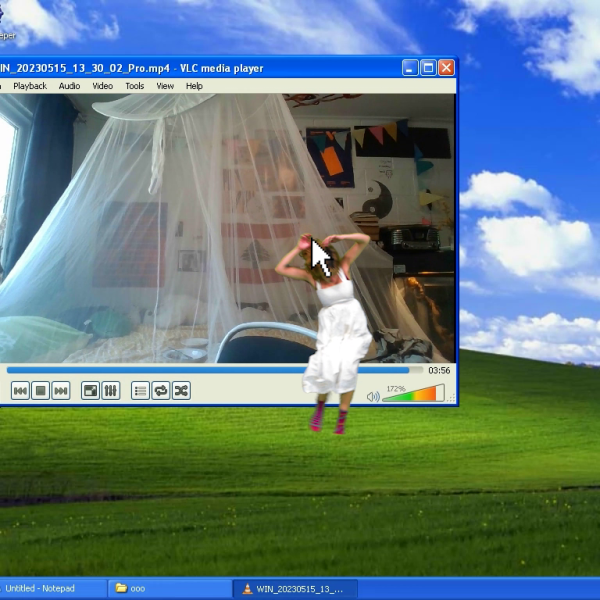Skip to next media in VLC

pyautogui.click(x=61, y=391)
